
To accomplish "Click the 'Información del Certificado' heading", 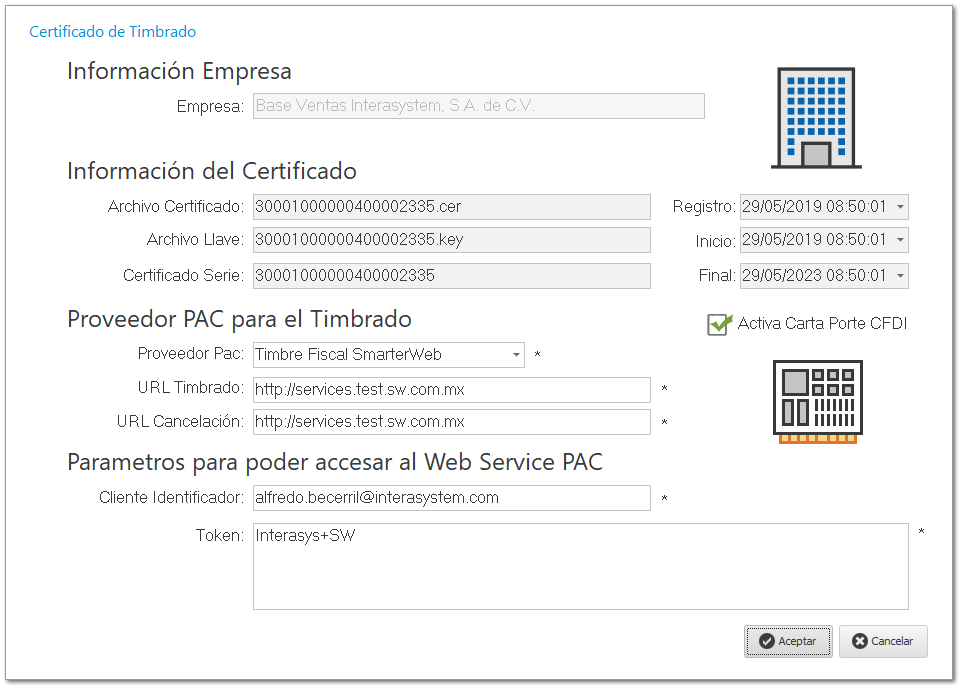I will click(x=212, y=171).
